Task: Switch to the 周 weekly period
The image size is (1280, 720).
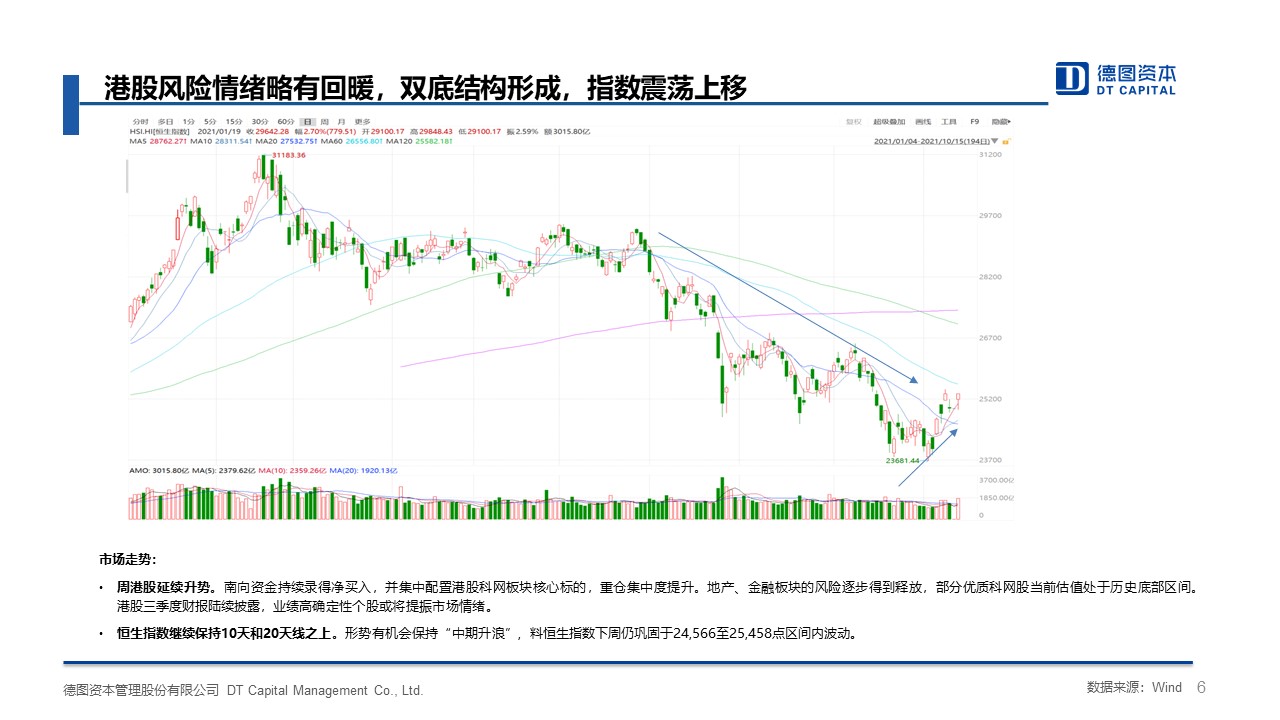Action: [325, 122]
